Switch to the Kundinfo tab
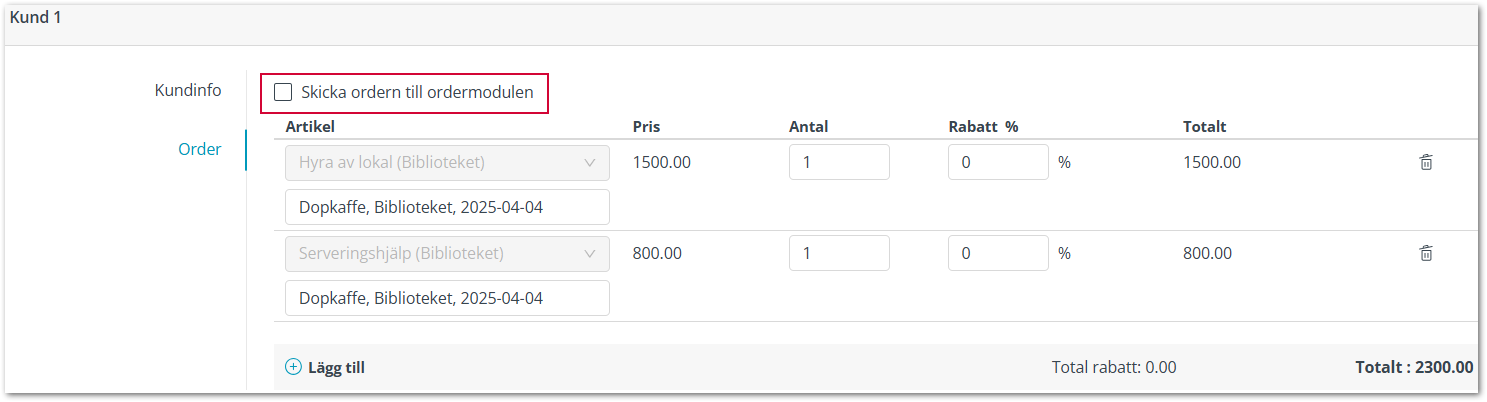1487x402 pixels. click(x=188, y=90)
